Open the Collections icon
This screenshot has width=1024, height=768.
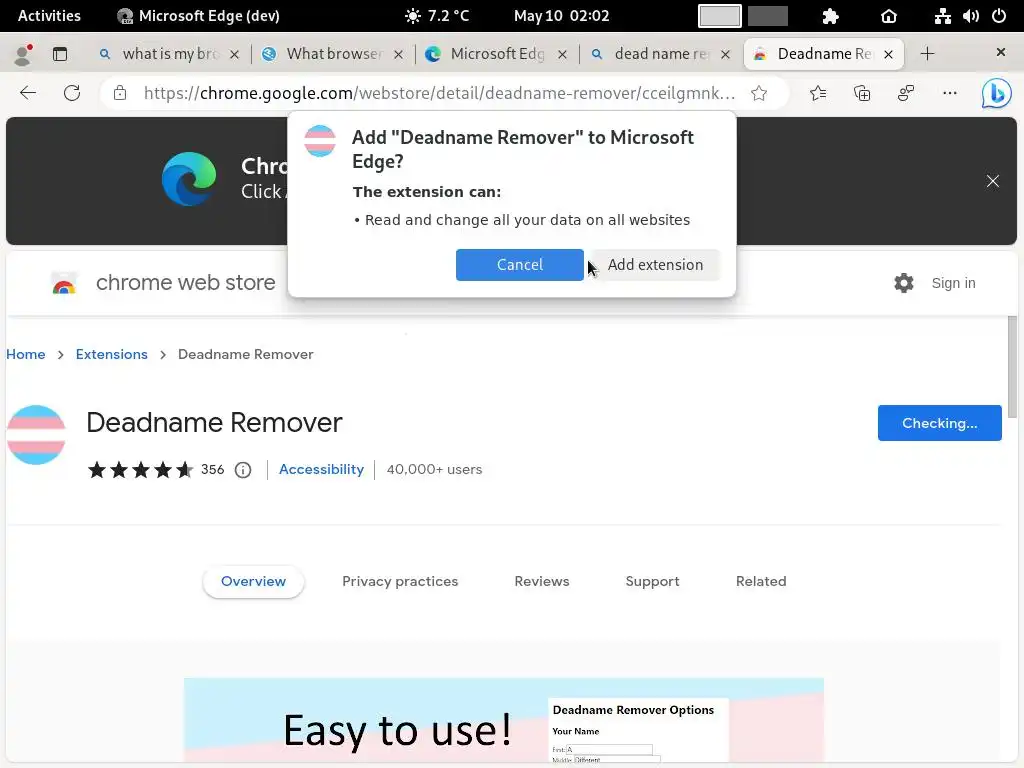[862, 93]
